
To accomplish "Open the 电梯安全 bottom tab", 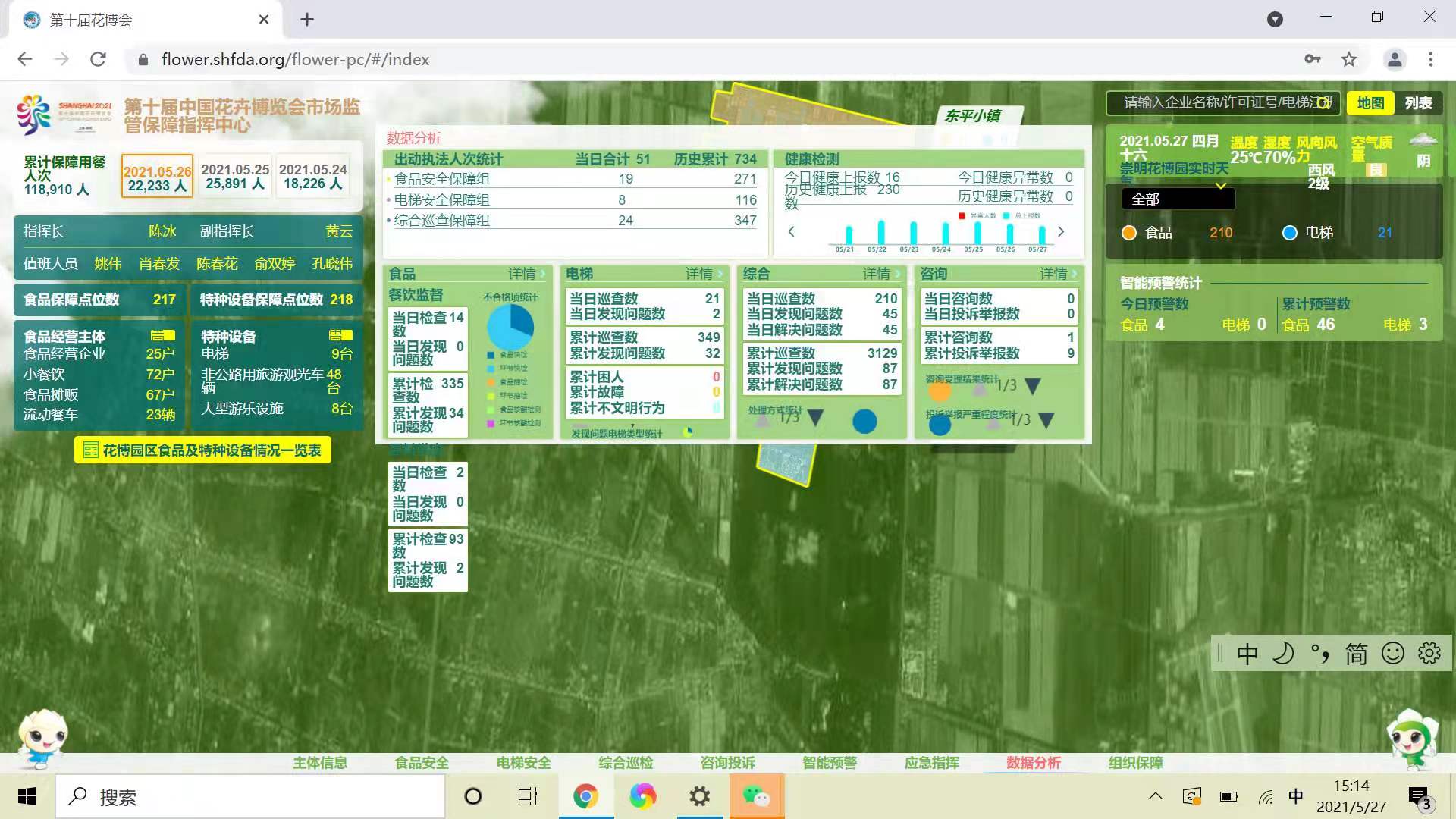I will coord(523,763).
